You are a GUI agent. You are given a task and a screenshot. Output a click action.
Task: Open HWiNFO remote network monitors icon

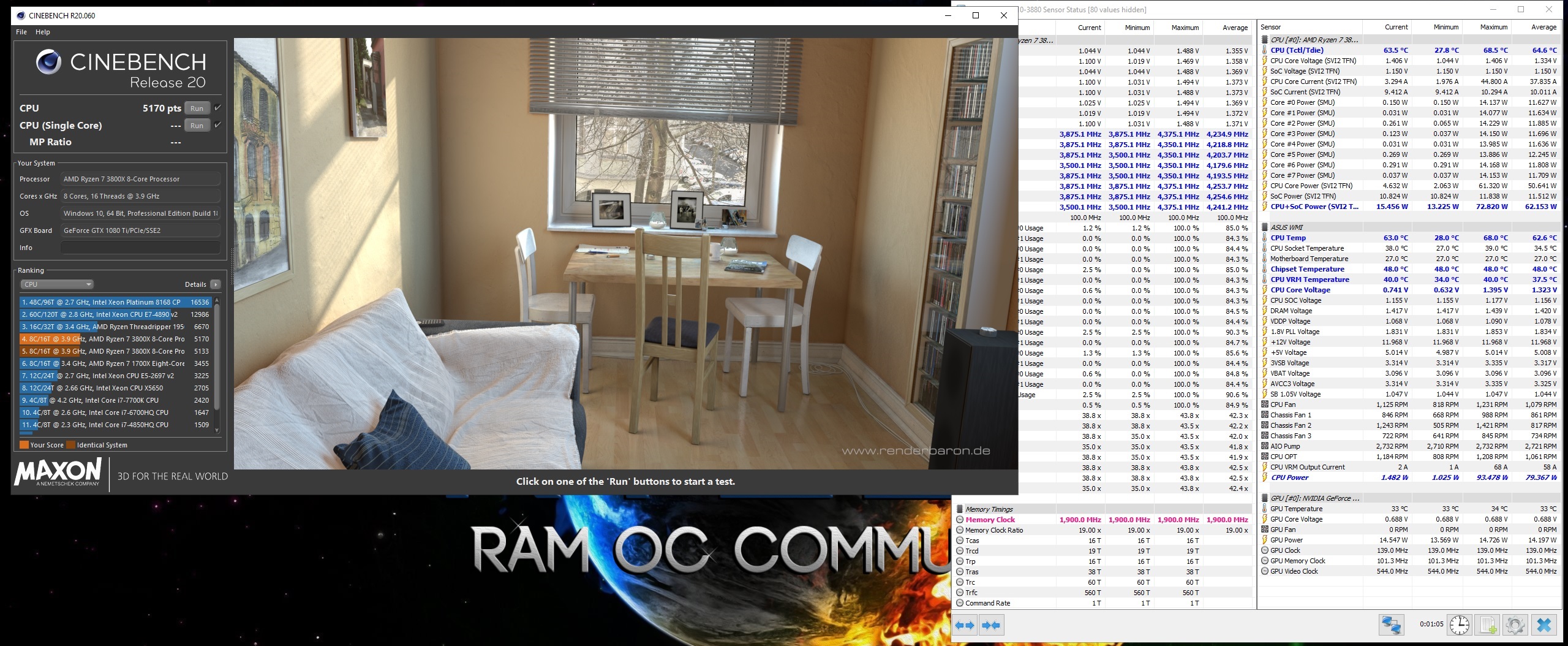click(x=1391, y=625)
